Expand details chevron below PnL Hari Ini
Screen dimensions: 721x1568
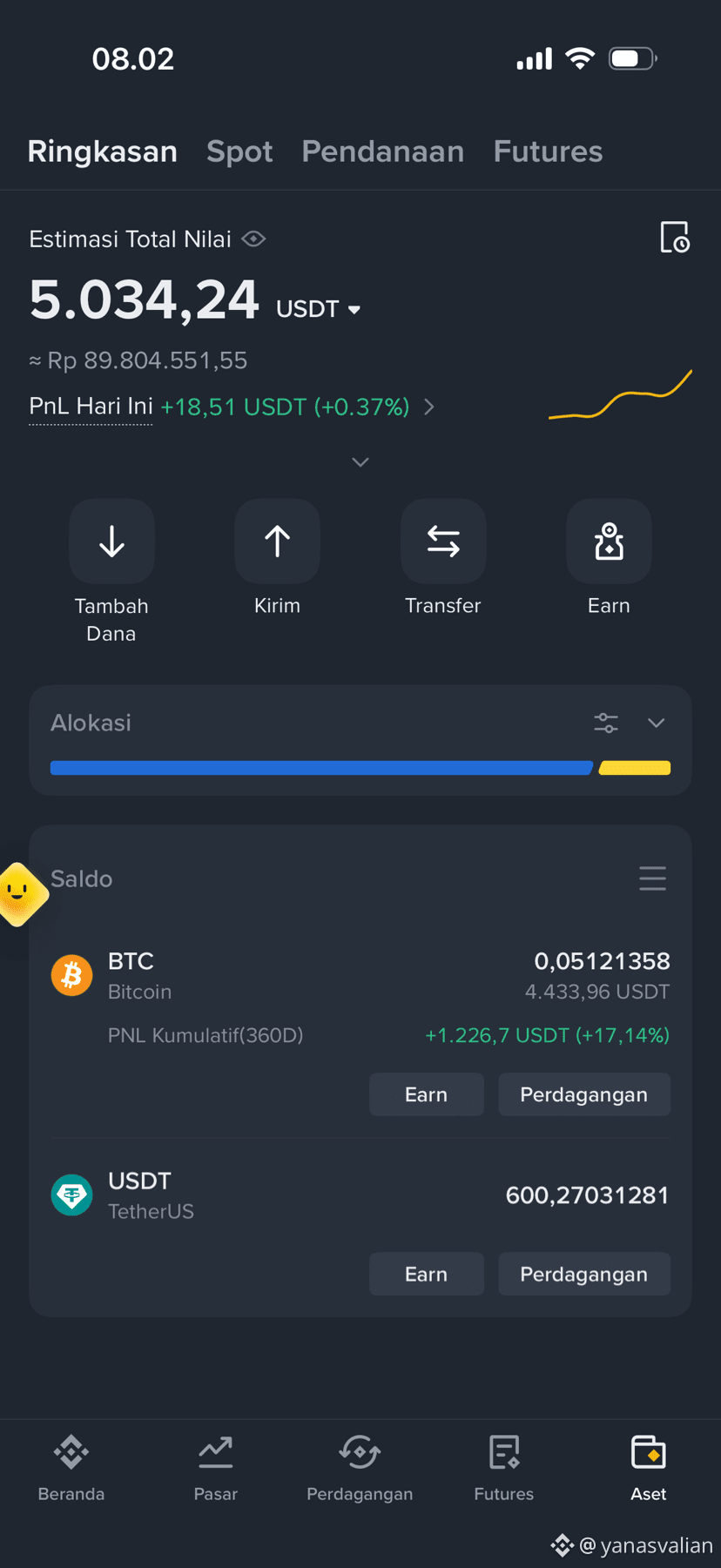tap(360, 462)
